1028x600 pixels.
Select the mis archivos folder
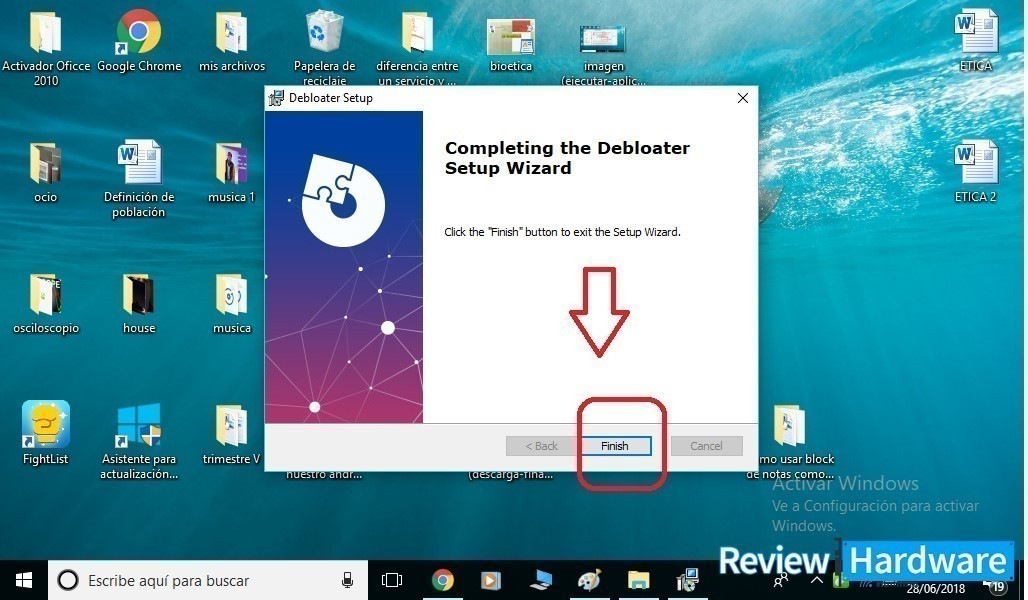pos(232,41)
